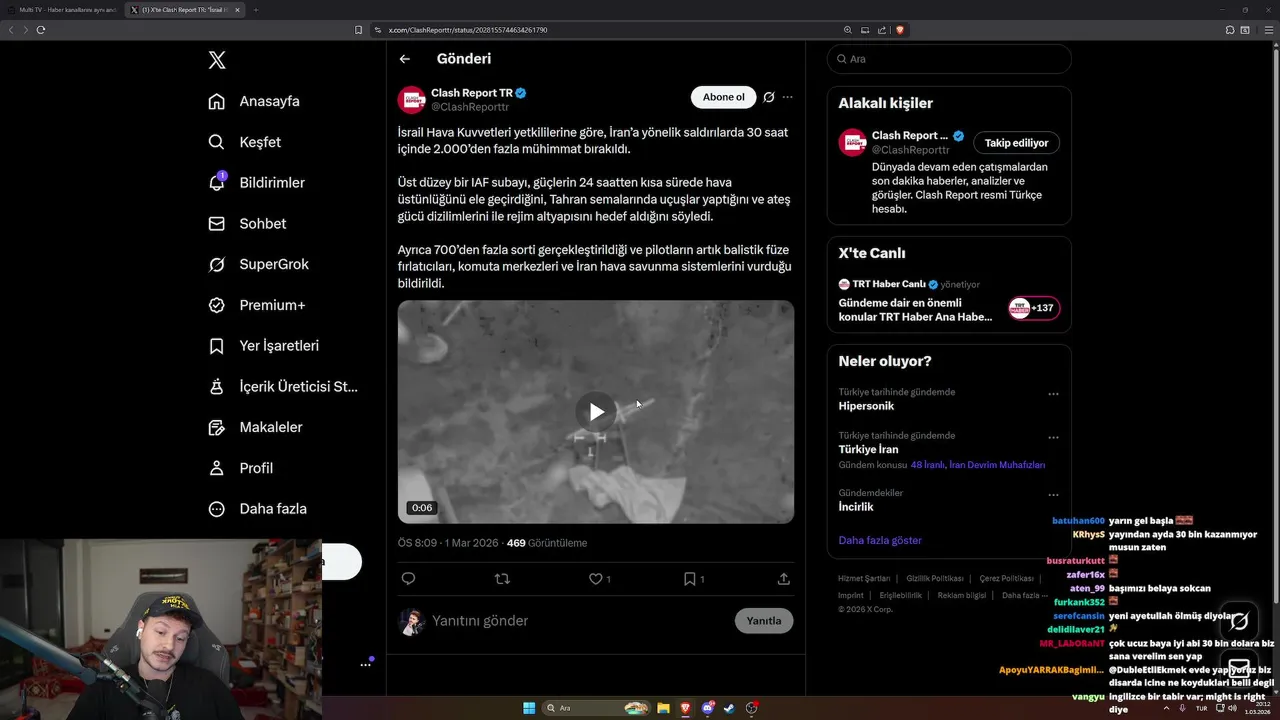Open File Explorer from taskbar
The image size is (1280, 720).
coord(663,708)
